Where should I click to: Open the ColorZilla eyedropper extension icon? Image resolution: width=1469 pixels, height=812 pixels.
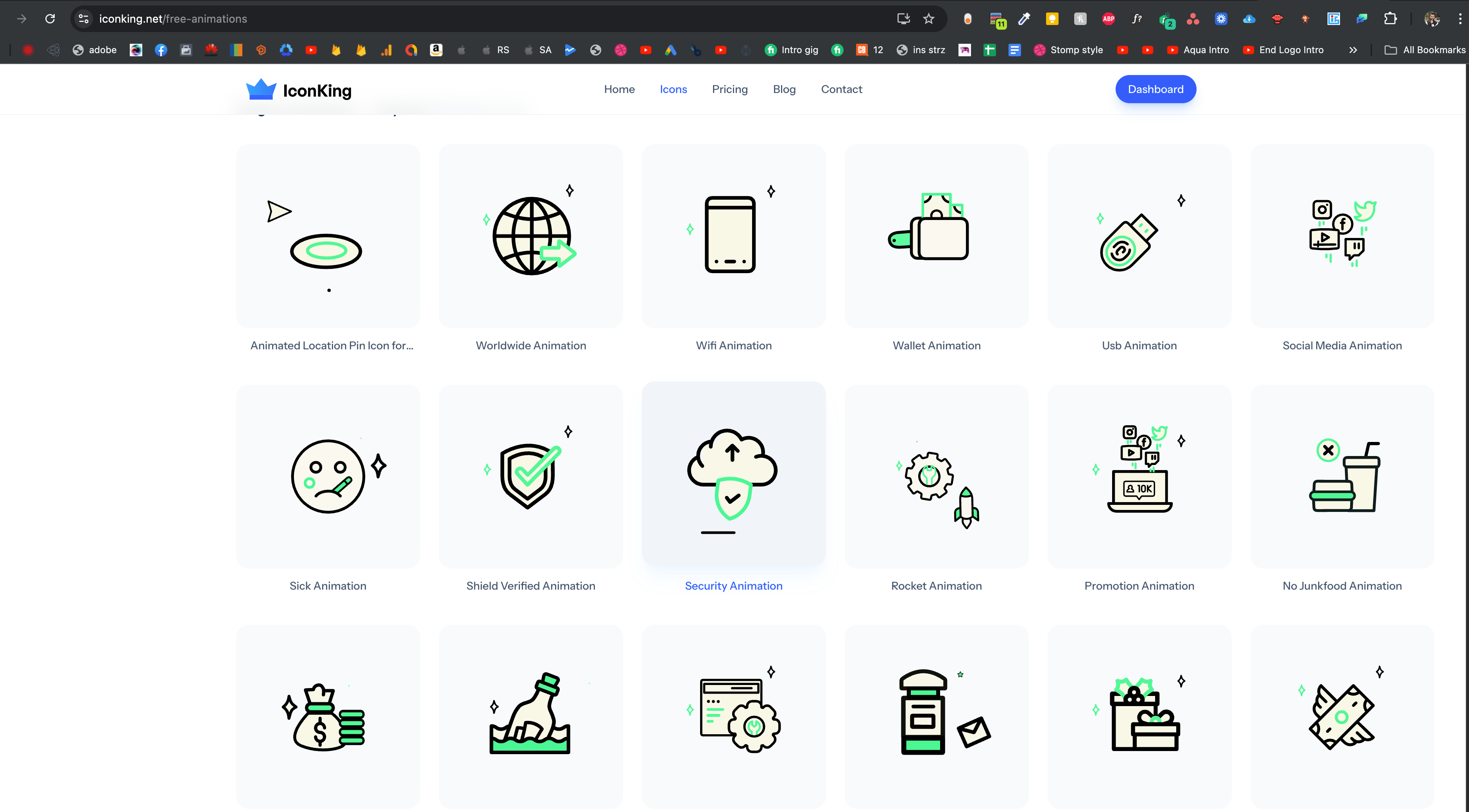tap(1024, 18)
